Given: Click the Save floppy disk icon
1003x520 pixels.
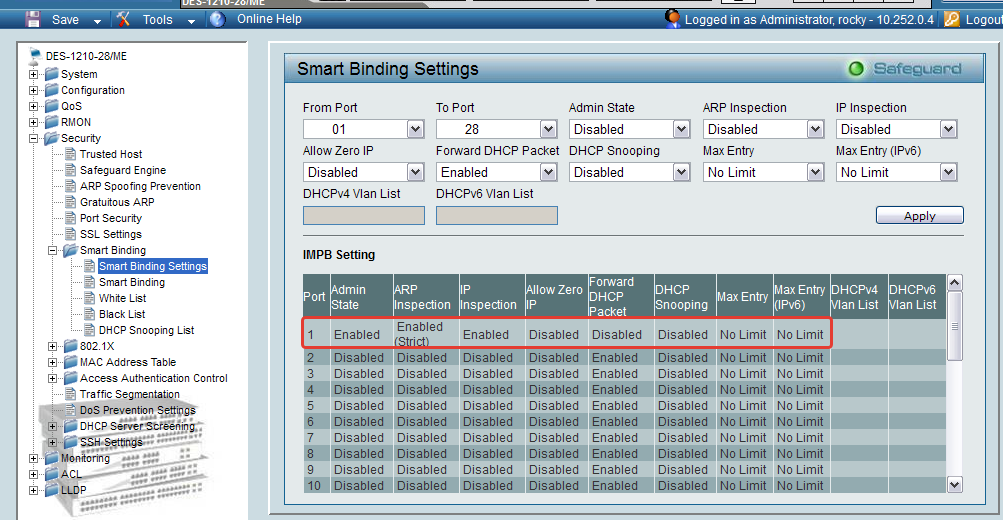Looking at the screenshot, I should (x=33, y=19).
